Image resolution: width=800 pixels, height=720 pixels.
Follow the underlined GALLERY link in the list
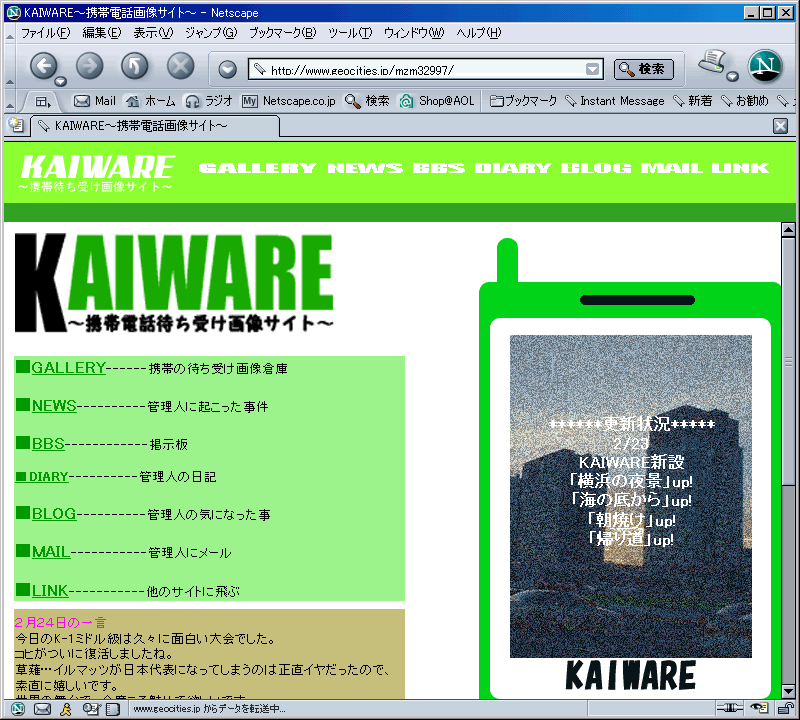click(69, 367)
